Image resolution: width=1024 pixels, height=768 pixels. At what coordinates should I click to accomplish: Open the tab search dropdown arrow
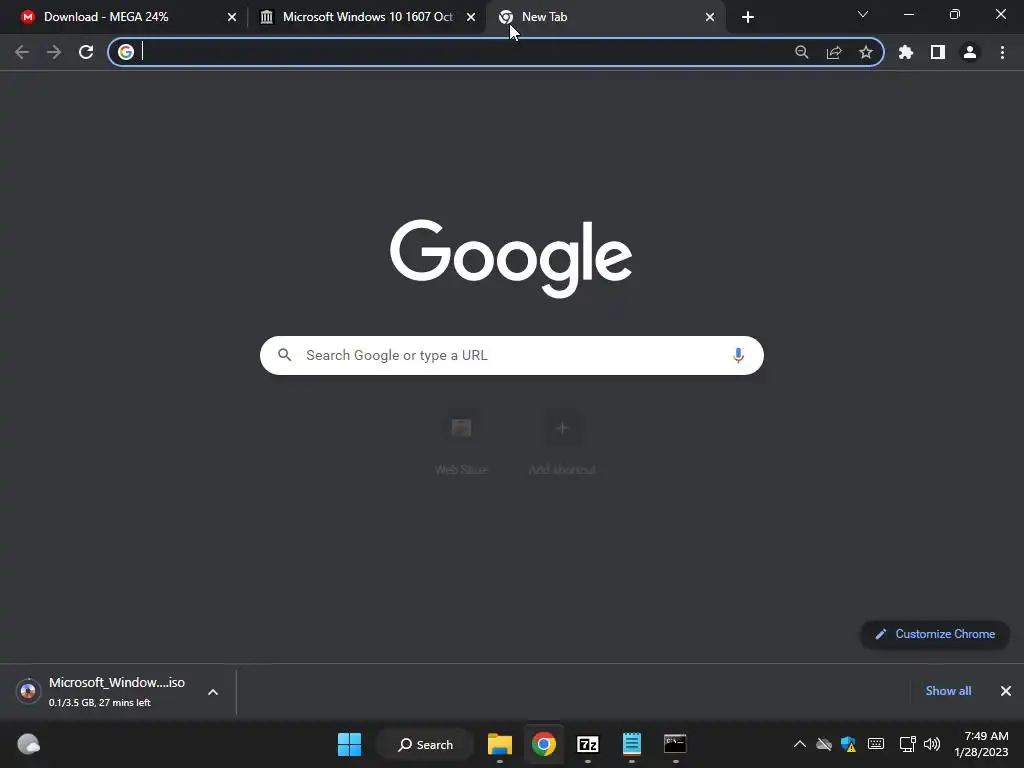pos(863,14)
